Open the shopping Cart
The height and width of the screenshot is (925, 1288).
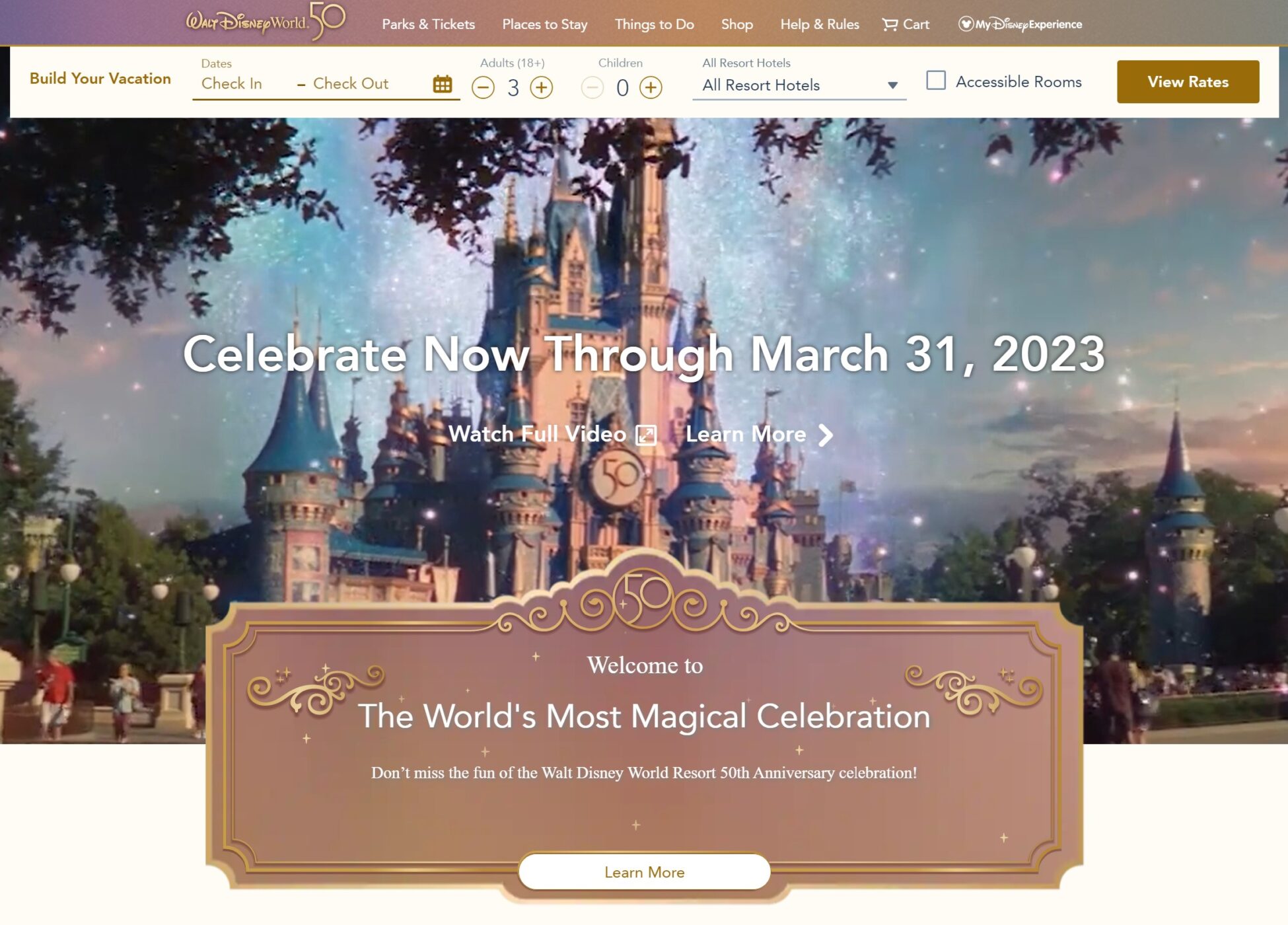[906, 24]
